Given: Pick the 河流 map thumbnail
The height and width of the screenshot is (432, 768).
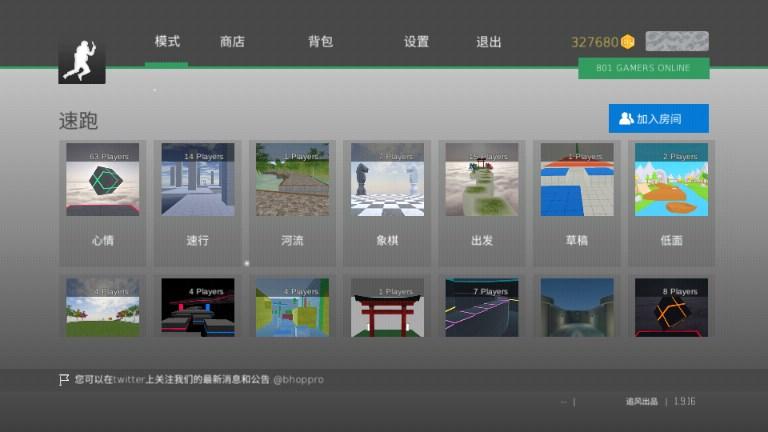Looking at the screenshot, I should [292, 180].
